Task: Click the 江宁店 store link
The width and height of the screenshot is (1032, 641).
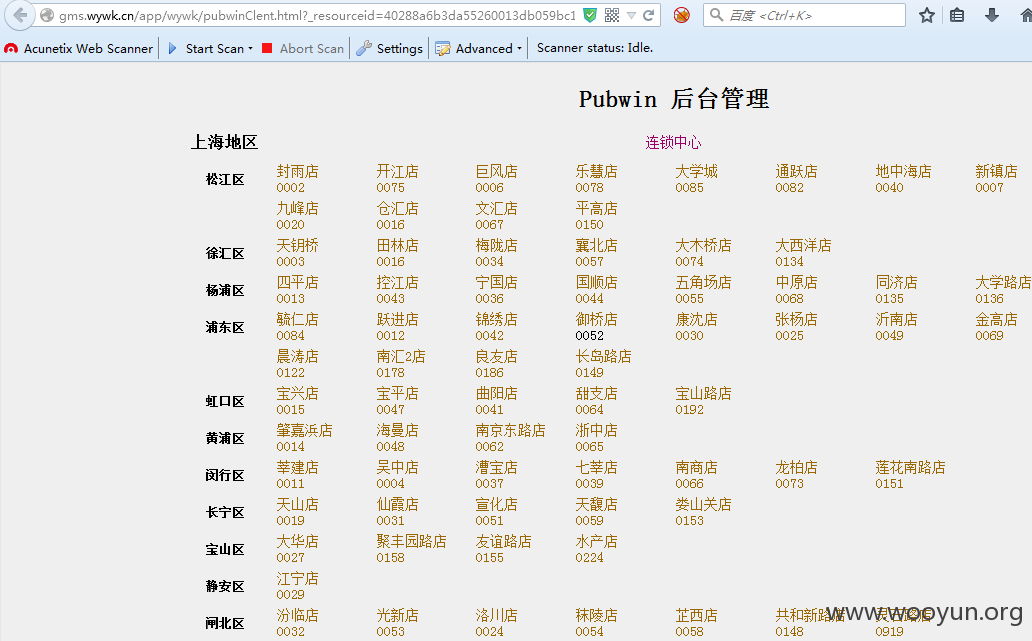Action: tap(297, 578)
